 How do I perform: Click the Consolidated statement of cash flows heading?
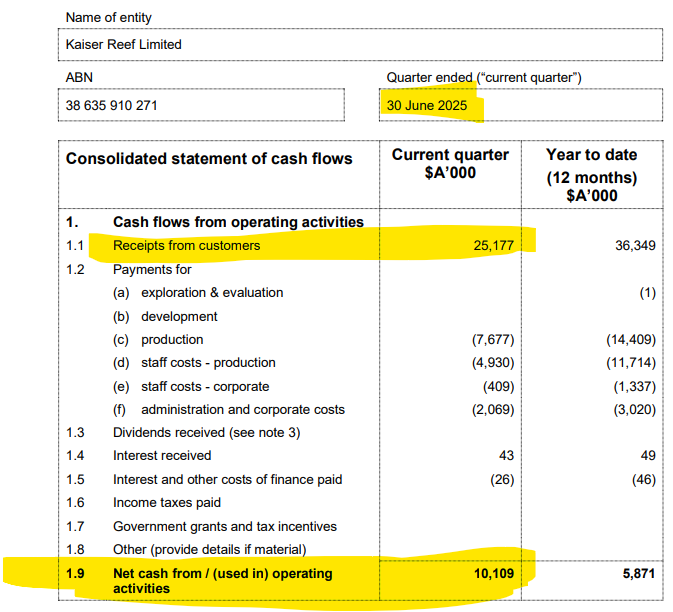point(209,159)
